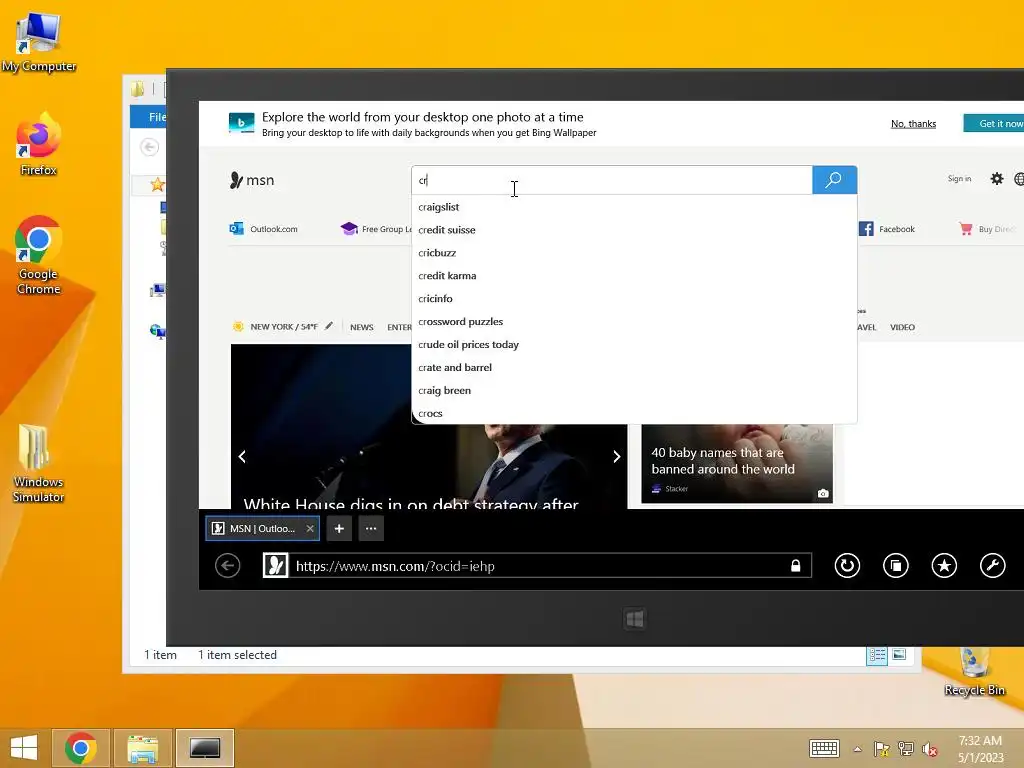Go to previous headline slide arrow
The height and width of the screenshot is (768, 1024).
[242, 456]
